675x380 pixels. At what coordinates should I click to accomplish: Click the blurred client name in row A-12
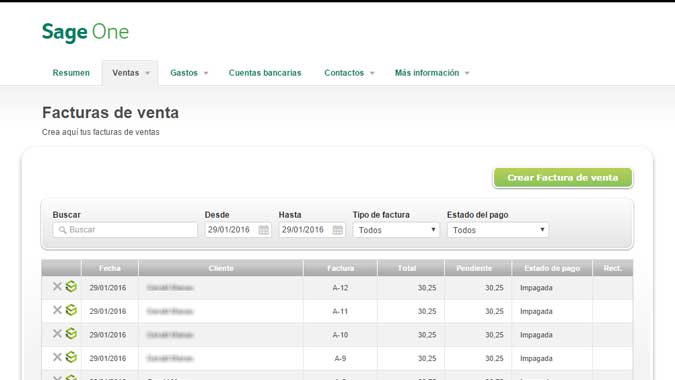(x=170, y=287)
